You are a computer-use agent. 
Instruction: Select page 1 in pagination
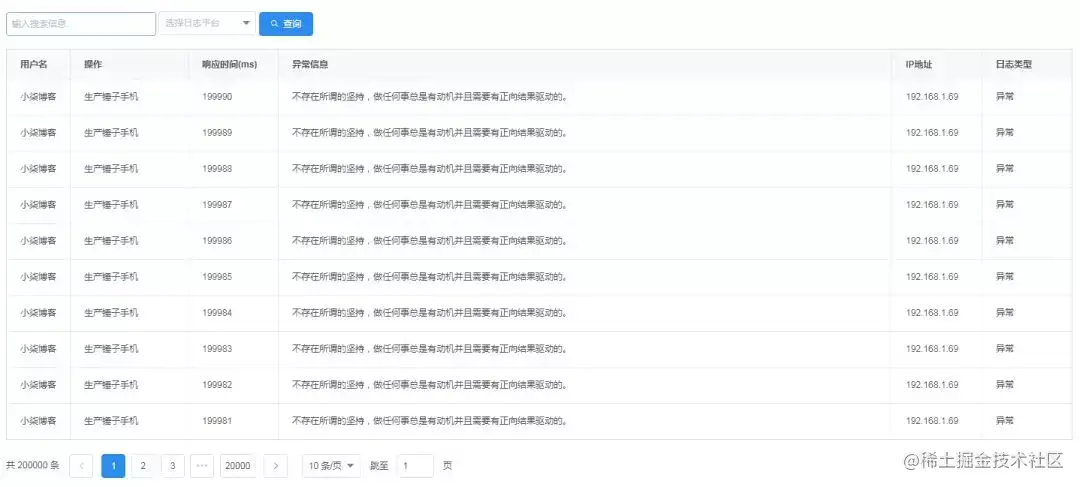113,466
